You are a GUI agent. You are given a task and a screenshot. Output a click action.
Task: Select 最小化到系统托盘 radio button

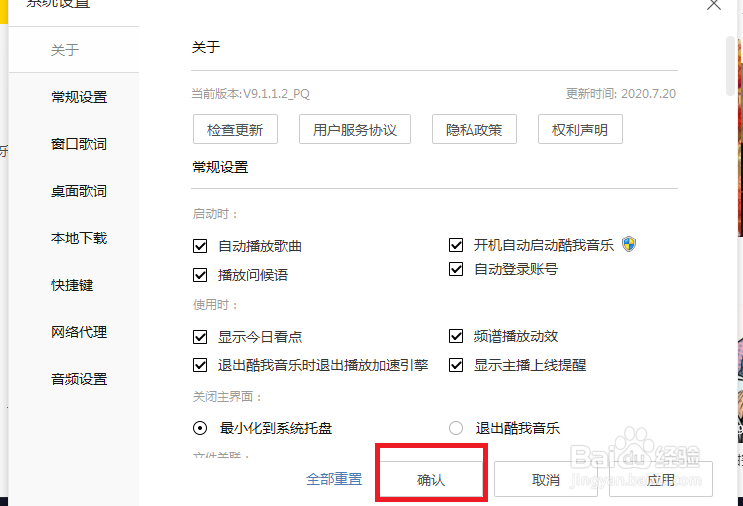200,428
